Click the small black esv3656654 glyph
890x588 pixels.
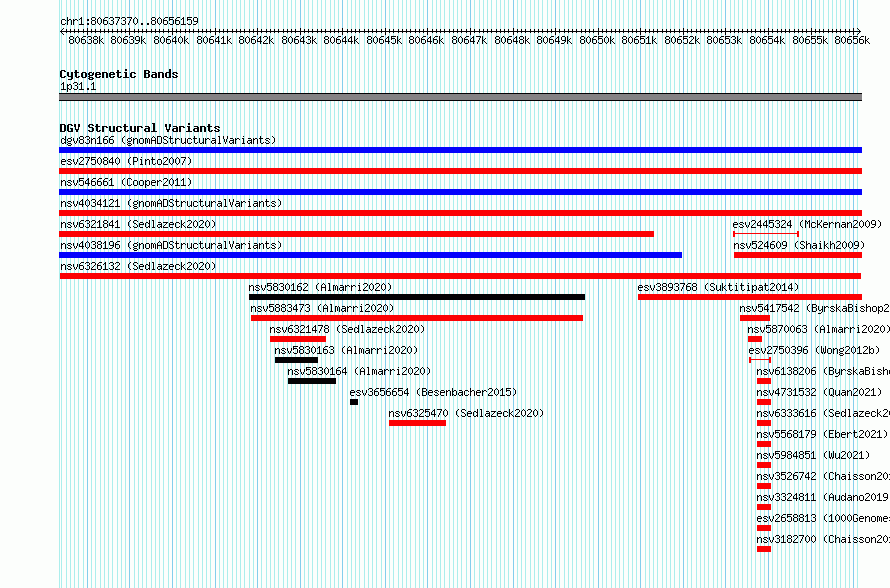click(354, 402)
